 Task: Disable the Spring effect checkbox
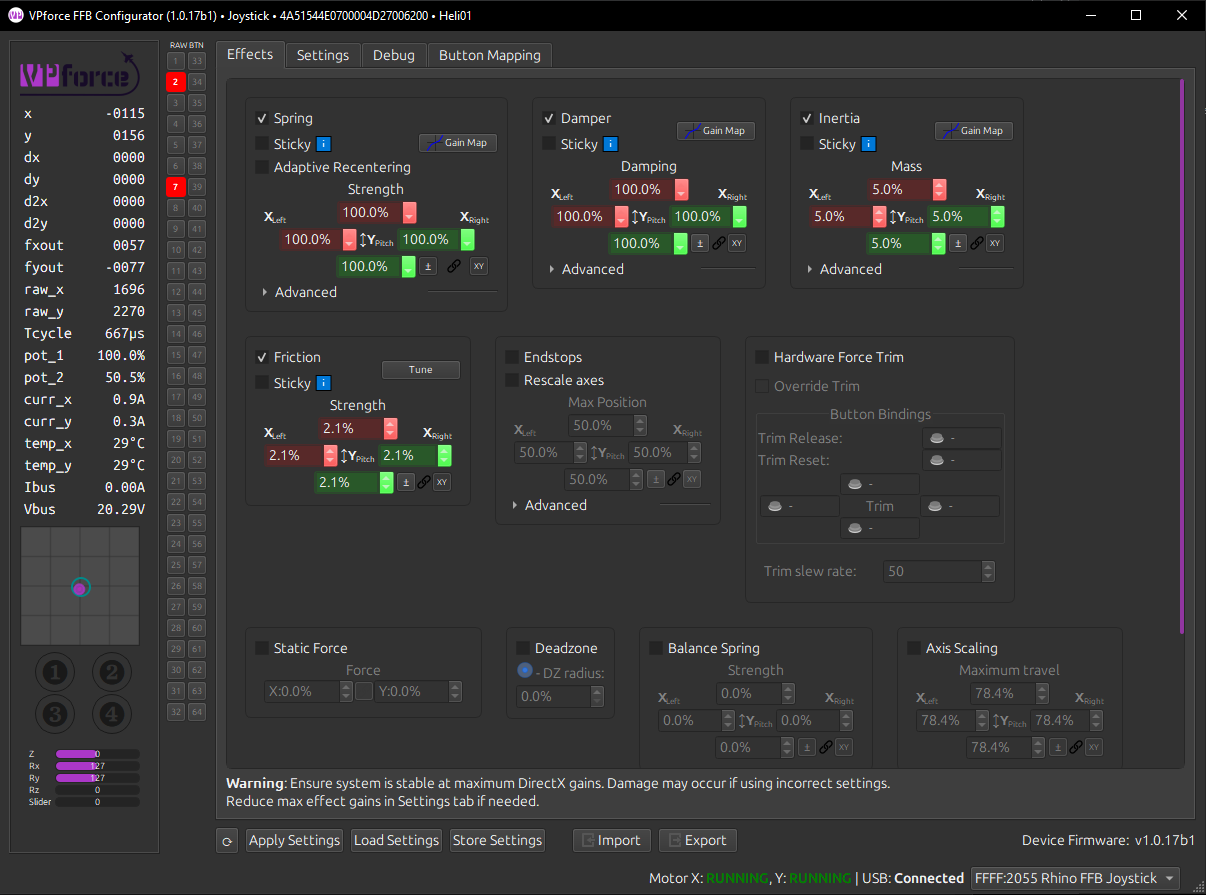[262, 118]
